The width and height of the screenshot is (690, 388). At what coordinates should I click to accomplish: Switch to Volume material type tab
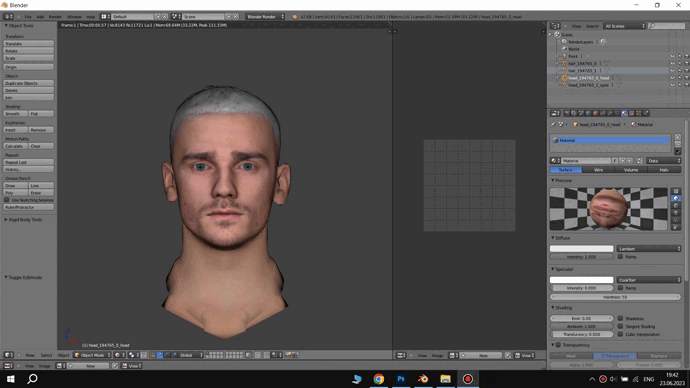[x=631, y=170]
